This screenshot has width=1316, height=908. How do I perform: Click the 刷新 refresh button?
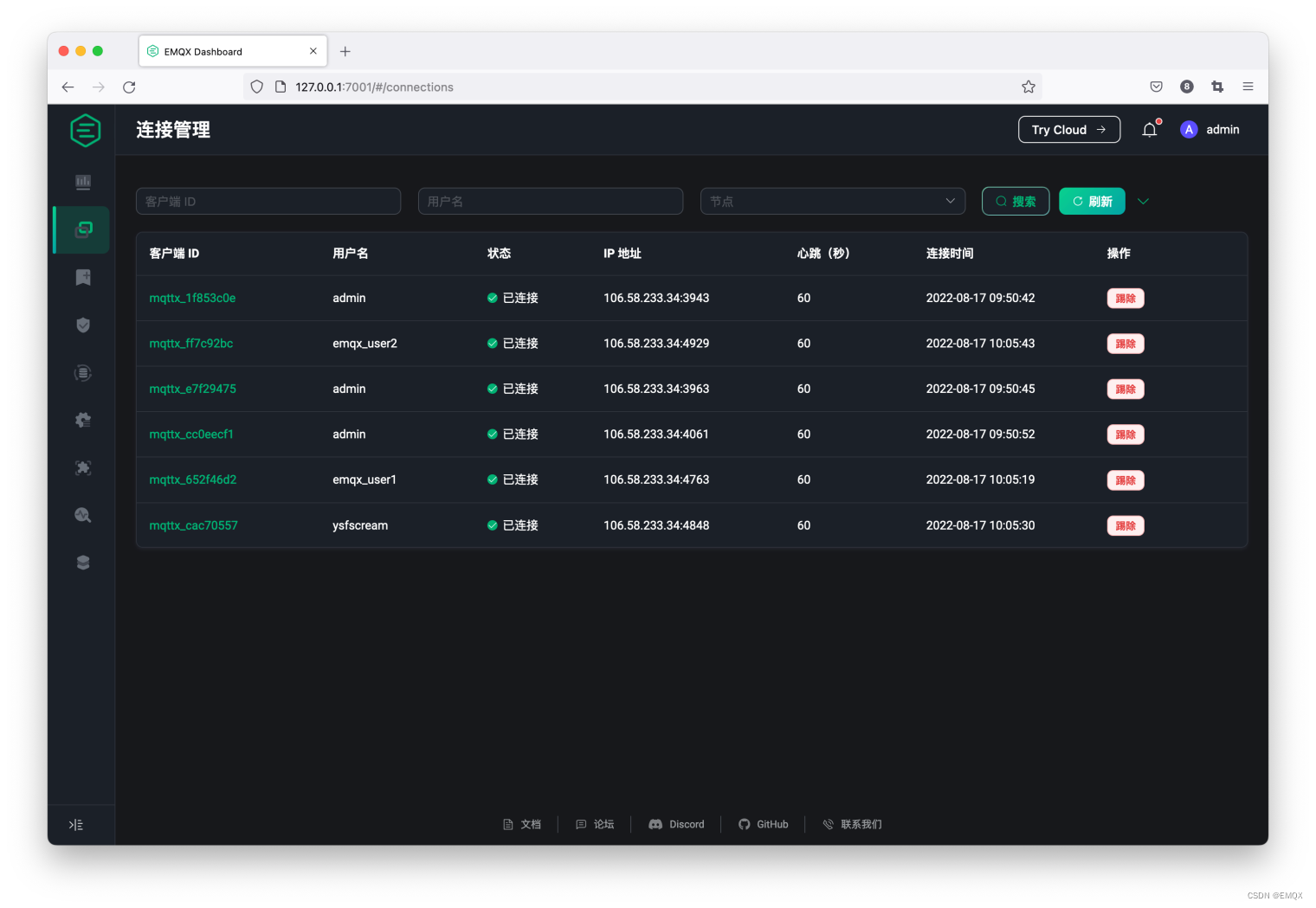1092,201
